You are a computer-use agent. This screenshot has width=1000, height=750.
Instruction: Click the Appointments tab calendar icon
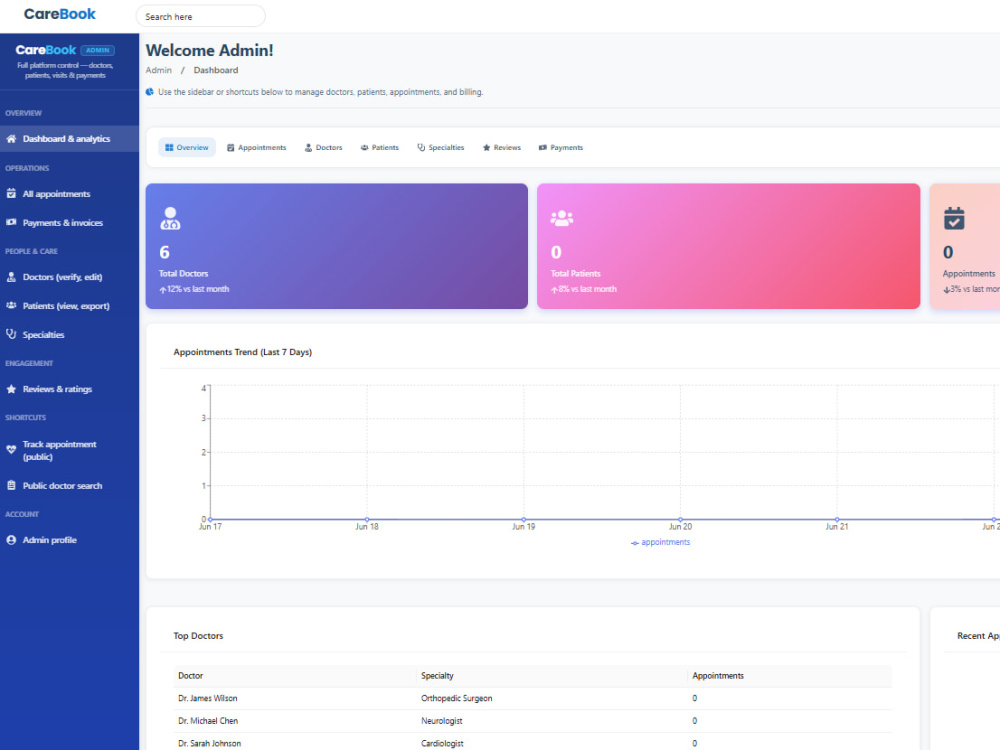pos(231,147)
